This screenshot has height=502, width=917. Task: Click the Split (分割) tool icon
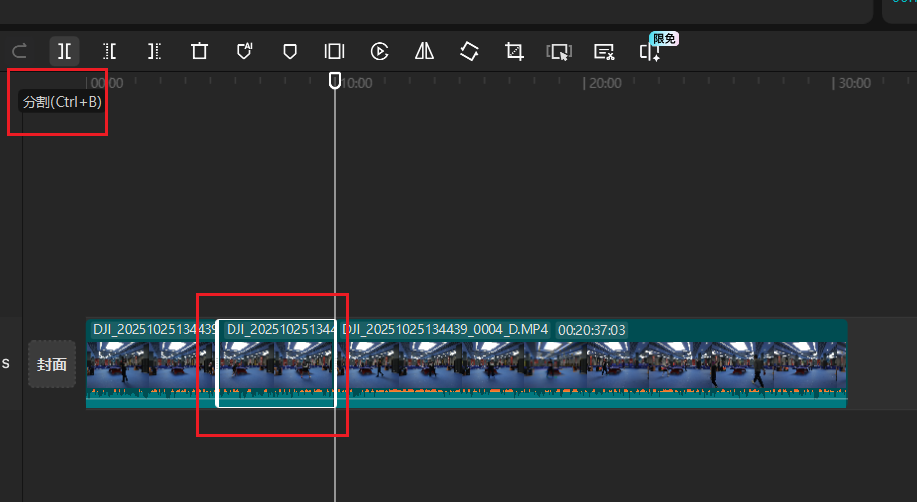pos(64,51)
